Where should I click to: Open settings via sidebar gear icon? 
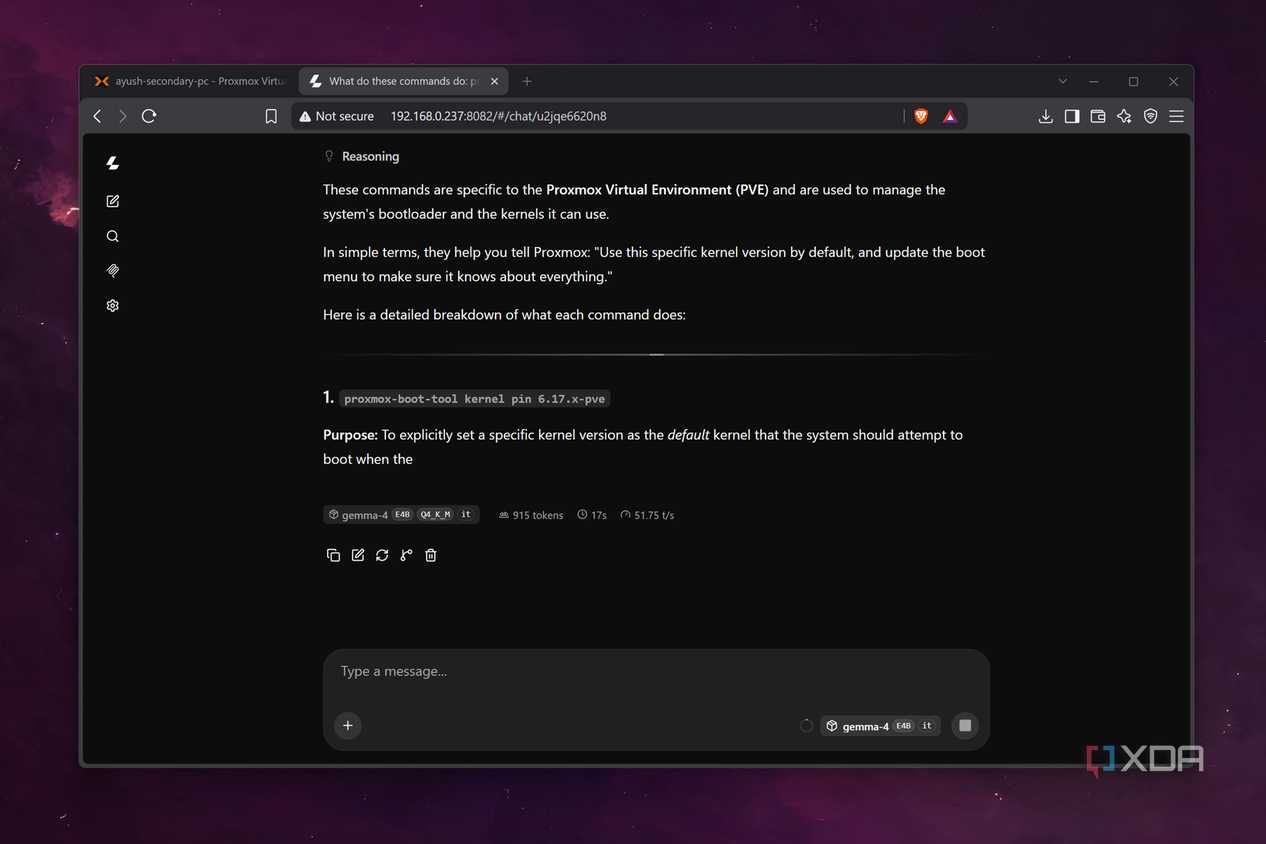112,305
